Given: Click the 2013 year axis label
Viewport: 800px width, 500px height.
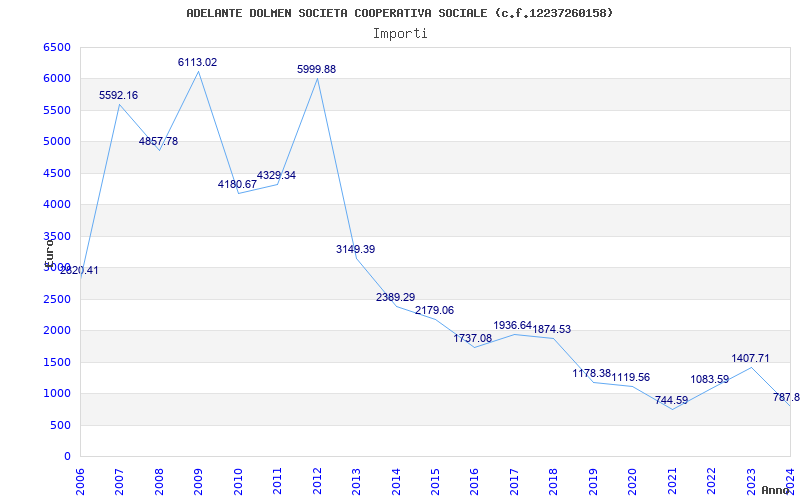Looking at the screenshot, I should (356, 482).
